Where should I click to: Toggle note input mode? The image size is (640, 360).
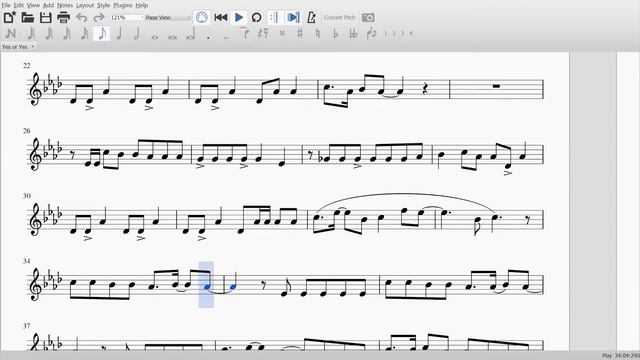click(11, 33)
